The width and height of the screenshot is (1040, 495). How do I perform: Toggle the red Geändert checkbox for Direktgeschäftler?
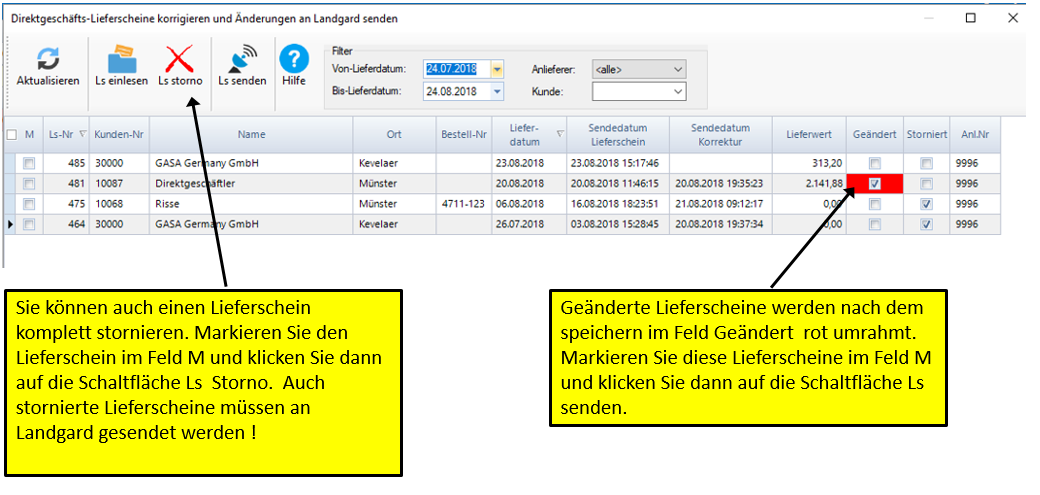pyautogui.click(x=875, y=184)
